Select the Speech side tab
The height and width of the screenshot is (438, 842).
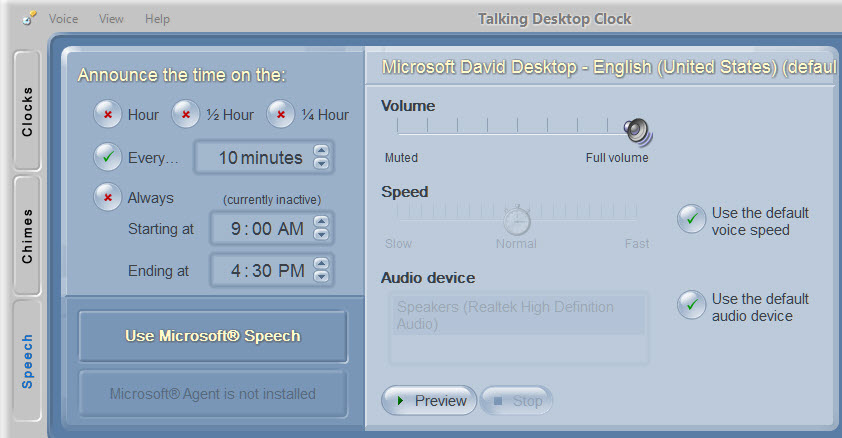click(x=27, y=361)
